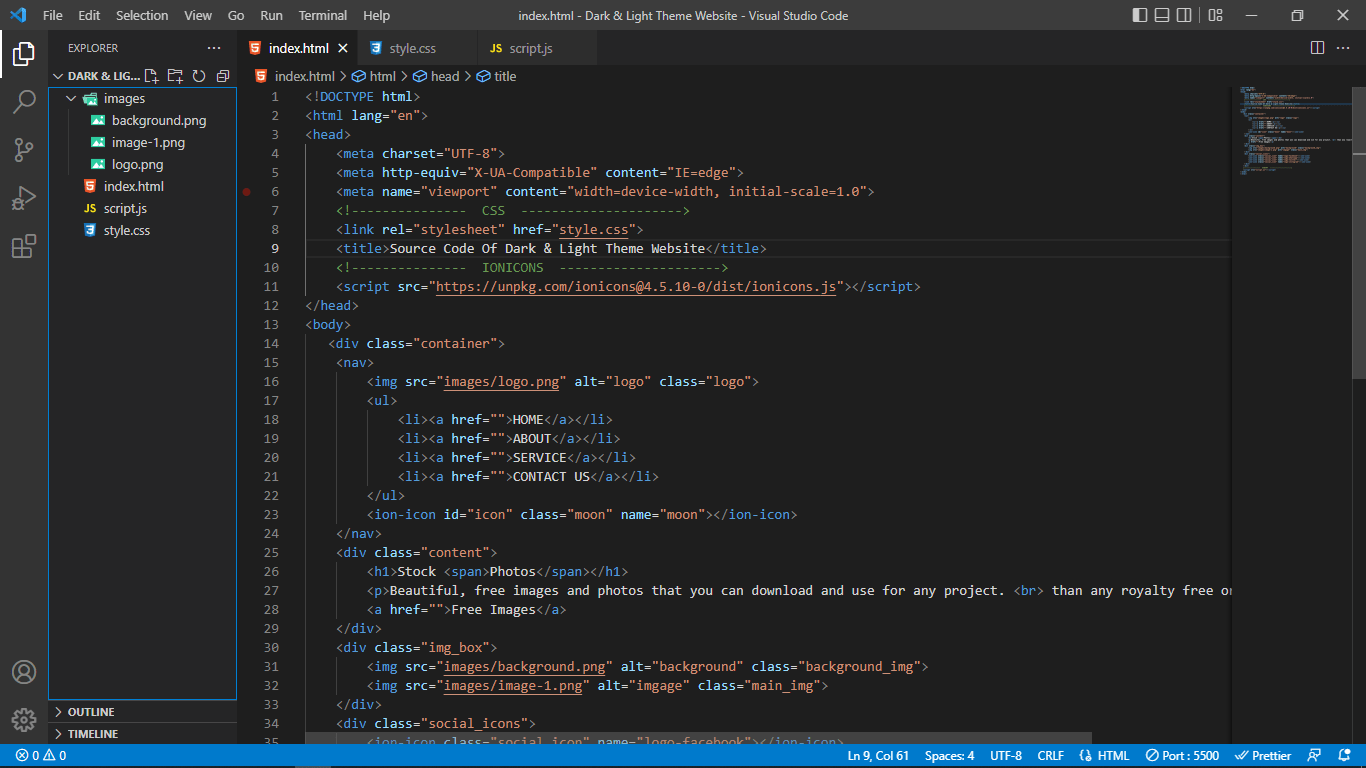
Task: Open image-1.png in the file tree
Action: 143,142
